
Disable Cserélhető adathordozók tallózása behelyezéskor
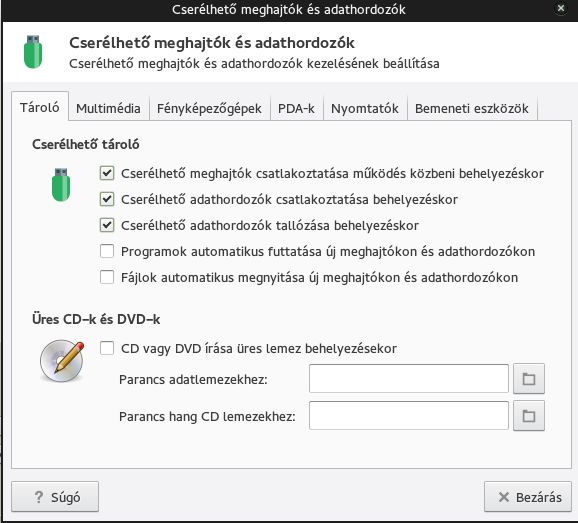point(107,225)
